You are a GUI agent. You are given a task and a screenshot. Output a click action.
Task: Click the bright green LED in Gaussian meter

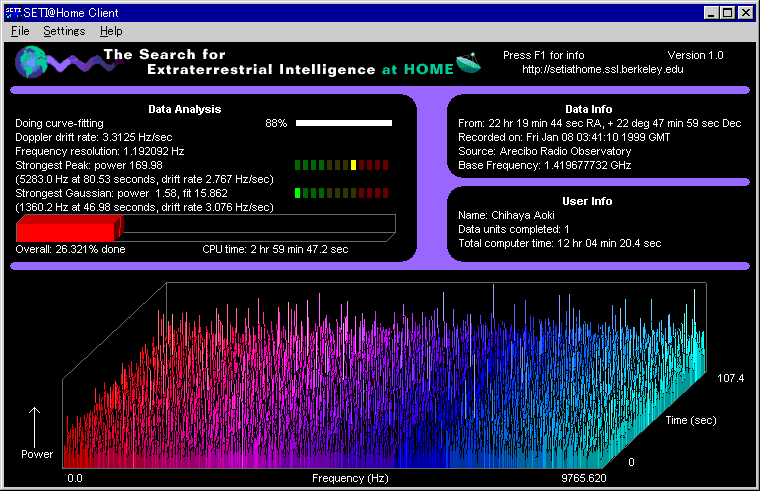299,192
